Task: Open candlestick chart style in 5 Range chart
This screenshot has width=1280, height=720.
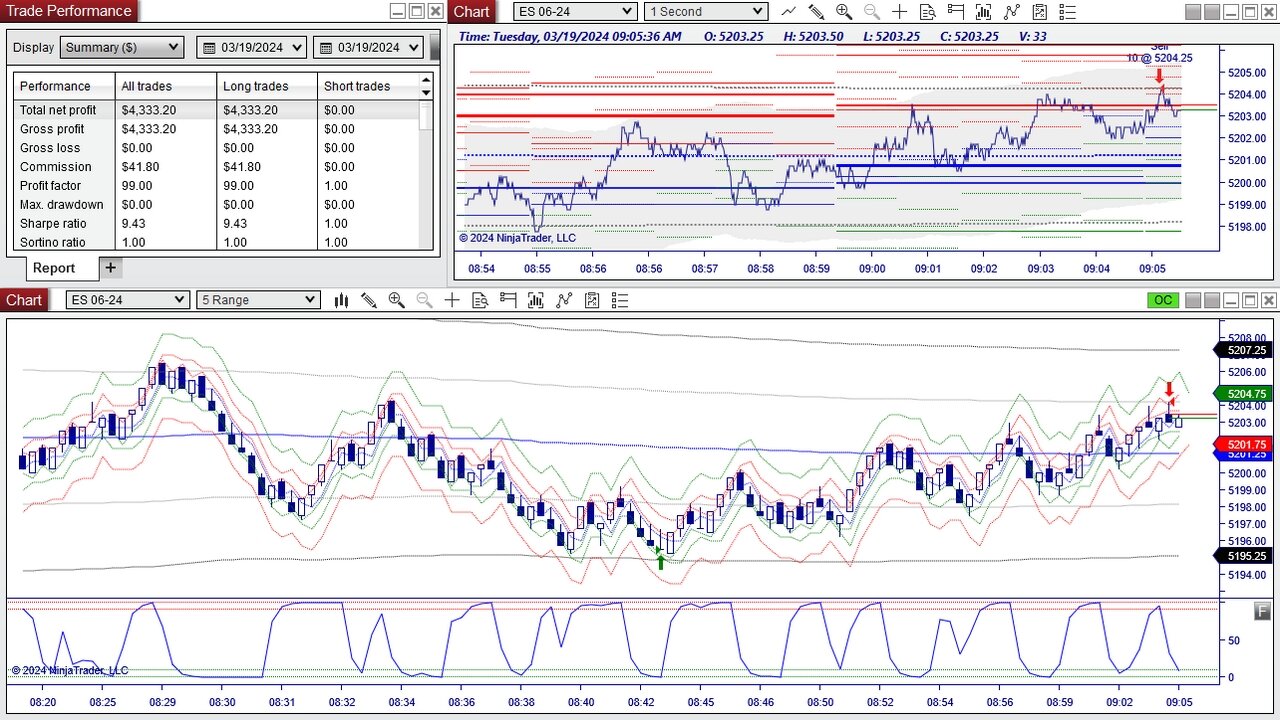Action: point(341,300)
